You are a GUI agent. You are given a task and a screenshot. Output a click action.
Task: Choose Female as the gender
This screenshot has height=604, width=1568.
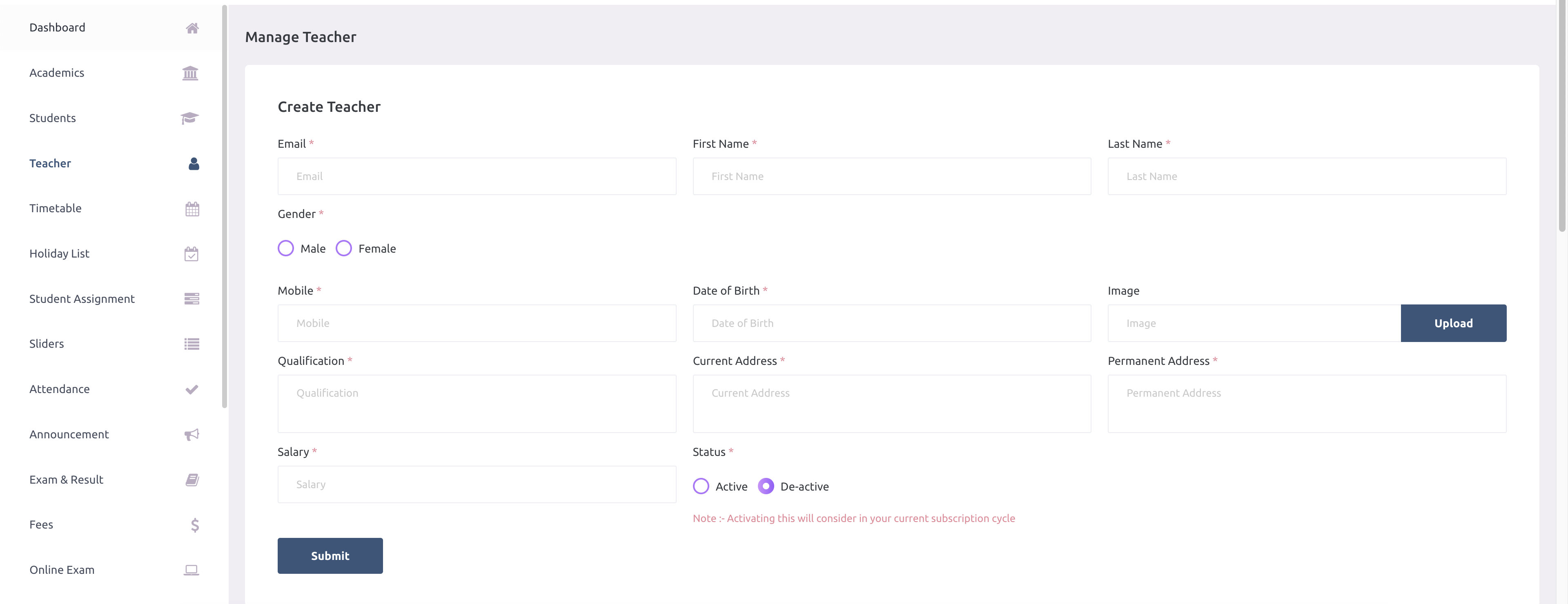(x=344, y=248)
